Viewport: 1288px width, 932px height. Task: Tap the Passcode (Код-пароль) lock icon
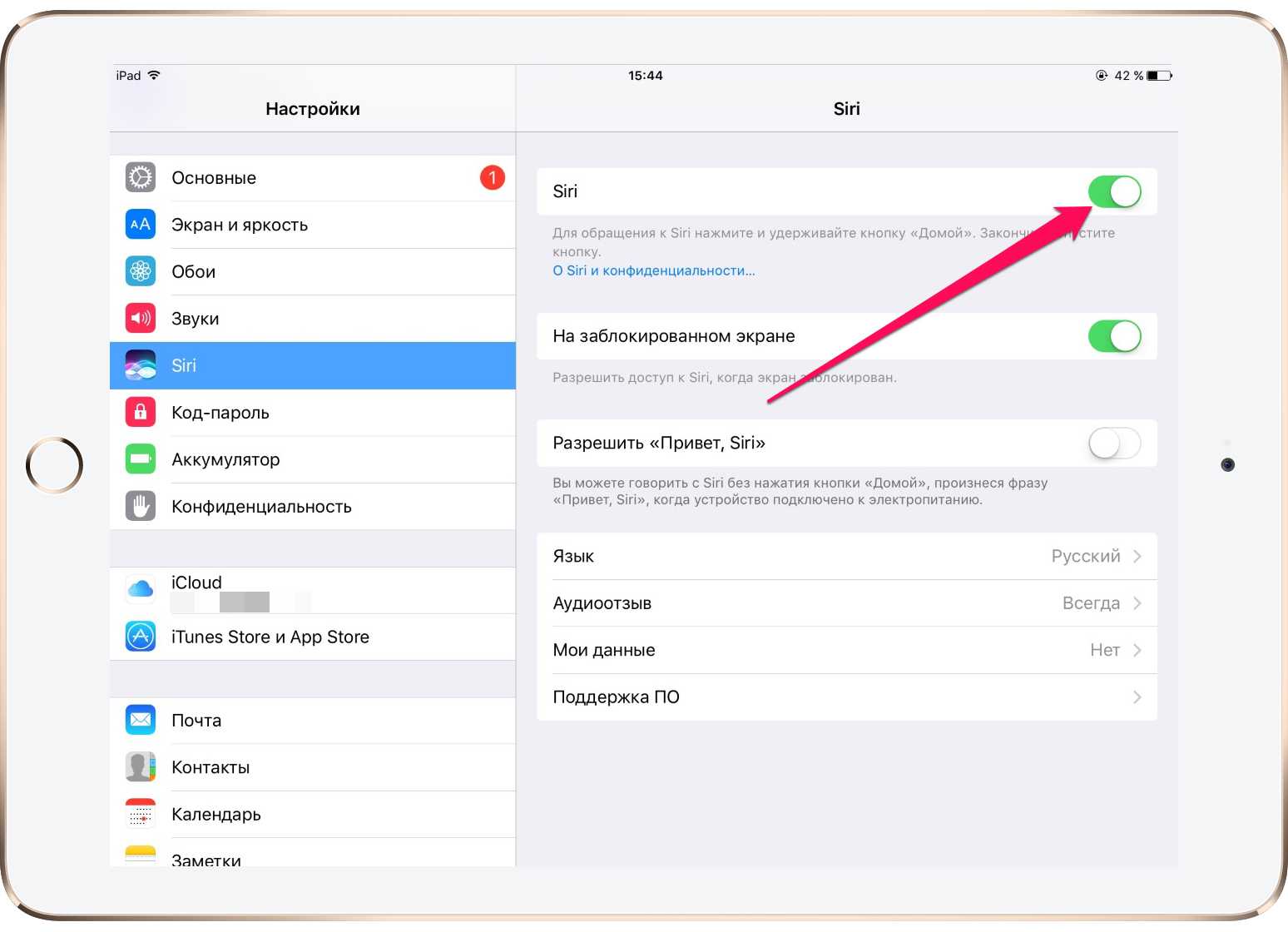[141, 412]
